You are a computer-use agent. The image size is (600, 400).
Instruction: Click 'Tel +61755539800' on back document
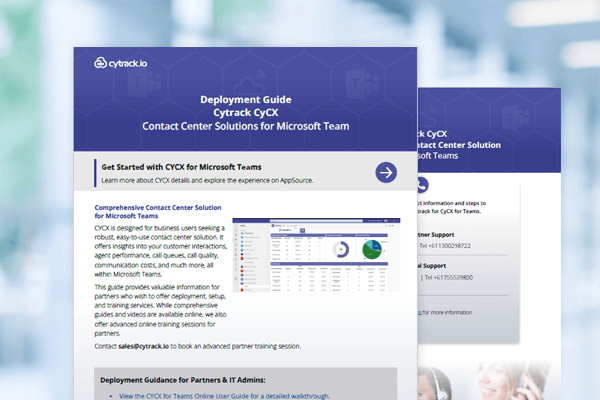click(x=448, y=278)
